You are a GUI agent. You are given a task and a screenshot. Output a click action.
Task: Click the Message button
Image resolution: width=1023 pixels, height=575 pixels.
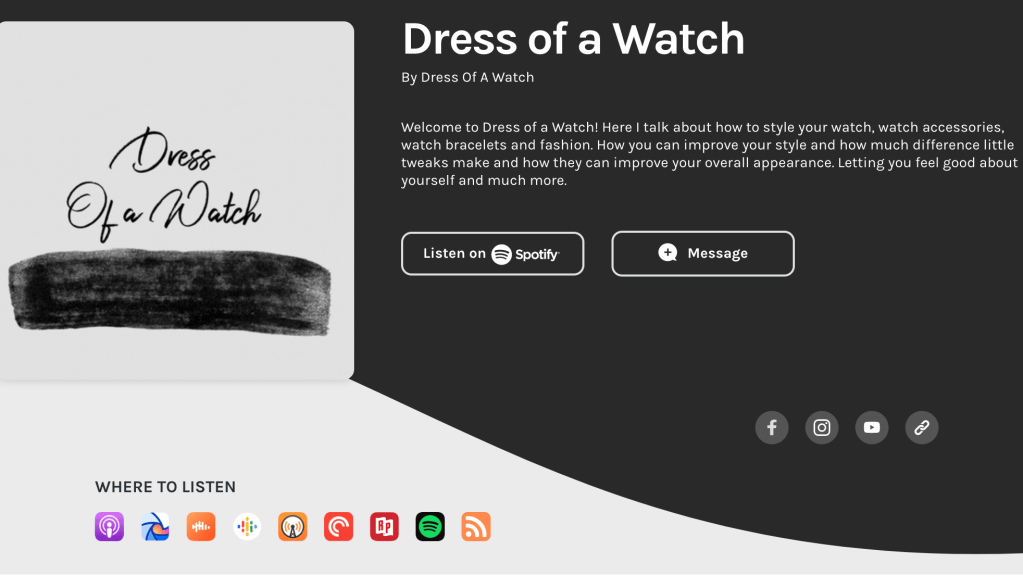pyautogui.click(x=703, y=253)
